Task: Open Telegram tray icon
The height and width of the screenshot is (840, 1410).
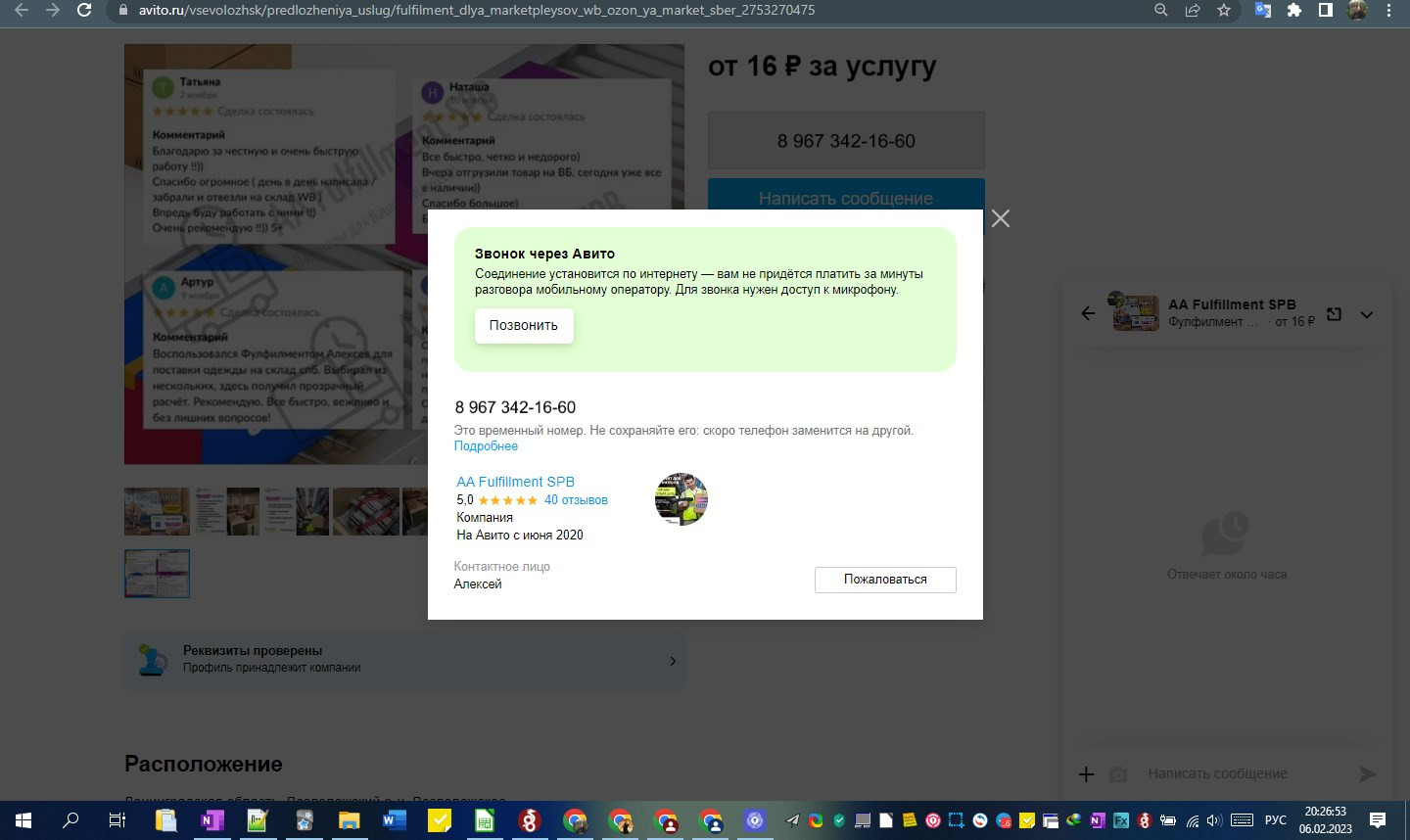Action: [792, 820]
